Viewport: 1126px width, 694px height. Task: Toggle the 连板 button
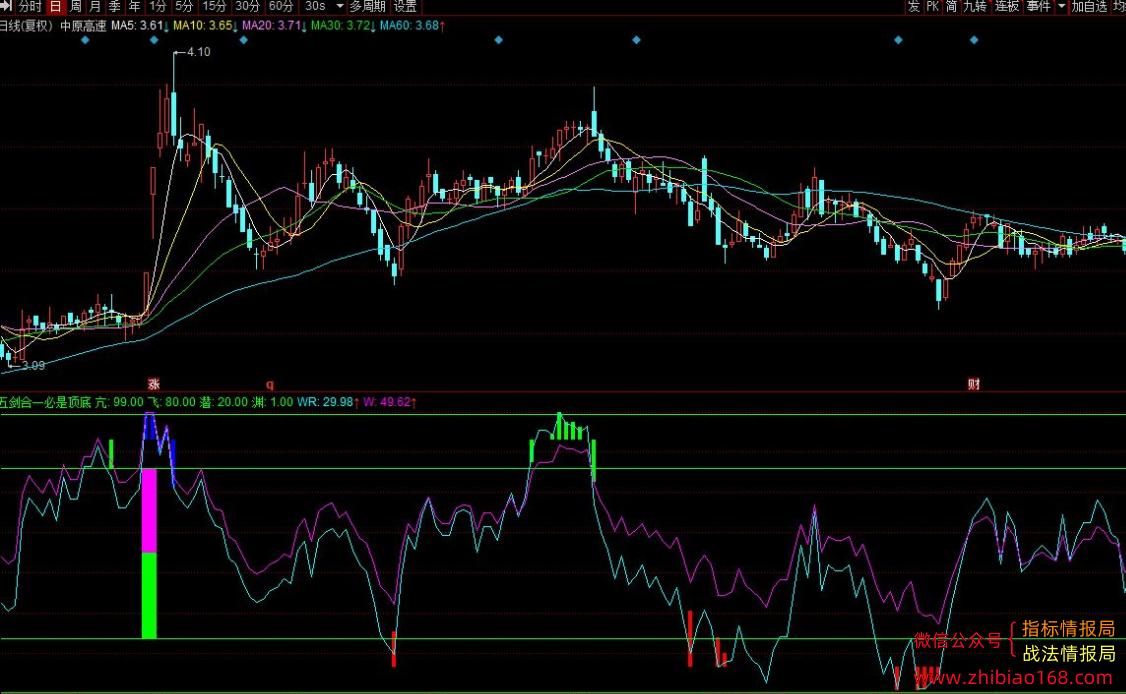point(1007,6)
